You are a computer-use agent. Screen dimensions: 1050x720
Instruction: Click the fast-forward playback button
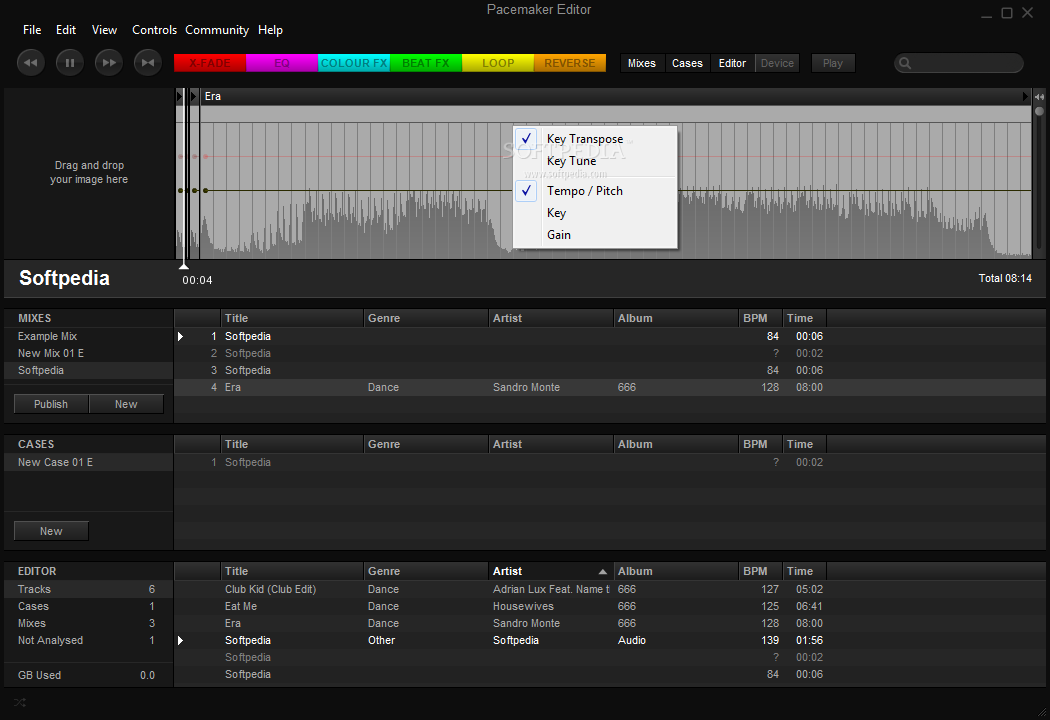click(x=108, y=63)
